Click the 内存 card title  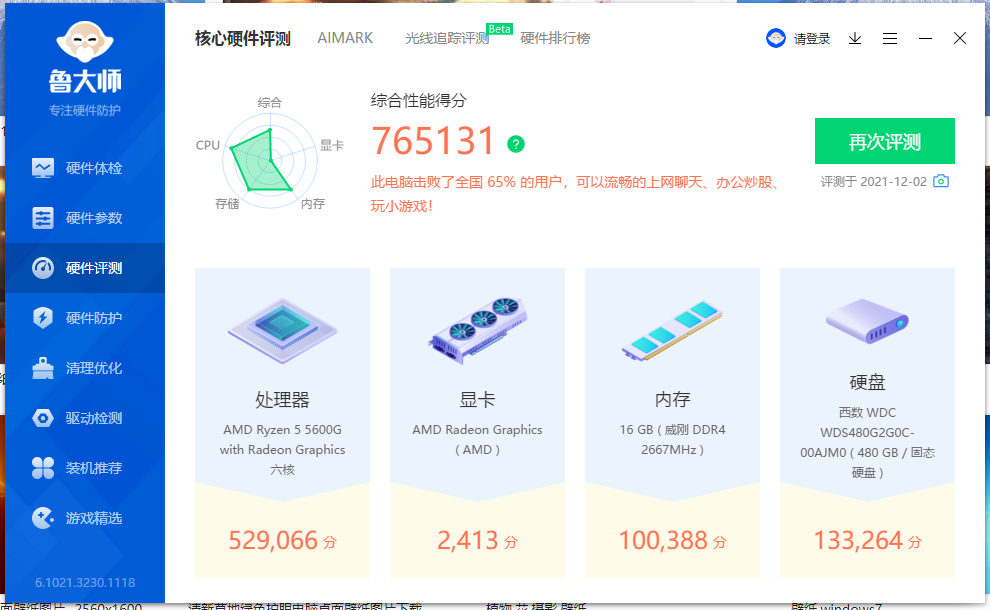pyautogui.click(x=672, y=400)
